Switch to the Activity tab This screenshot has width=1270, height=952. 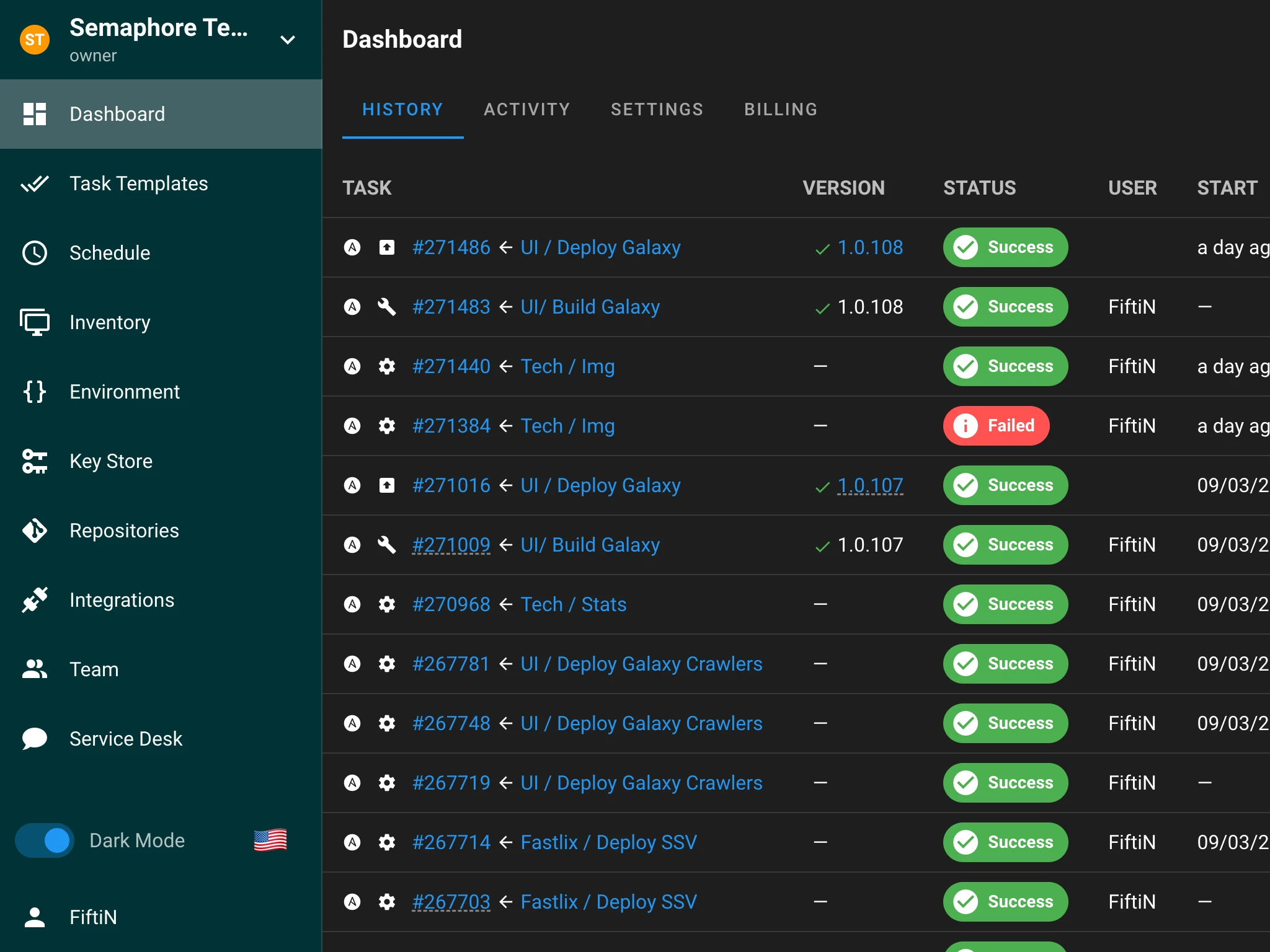pyautogui.click(x=528, y=109)
